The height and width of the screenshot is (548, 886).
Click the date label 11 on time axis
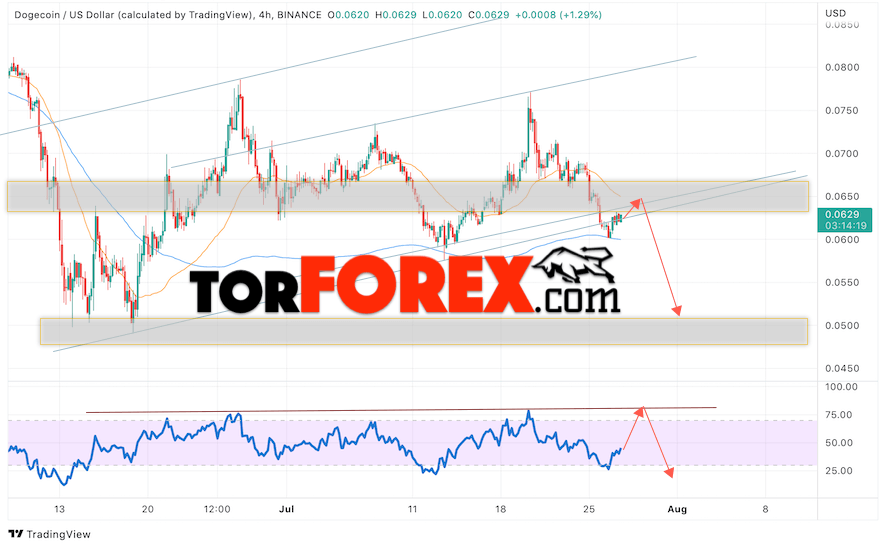point(412,509)
